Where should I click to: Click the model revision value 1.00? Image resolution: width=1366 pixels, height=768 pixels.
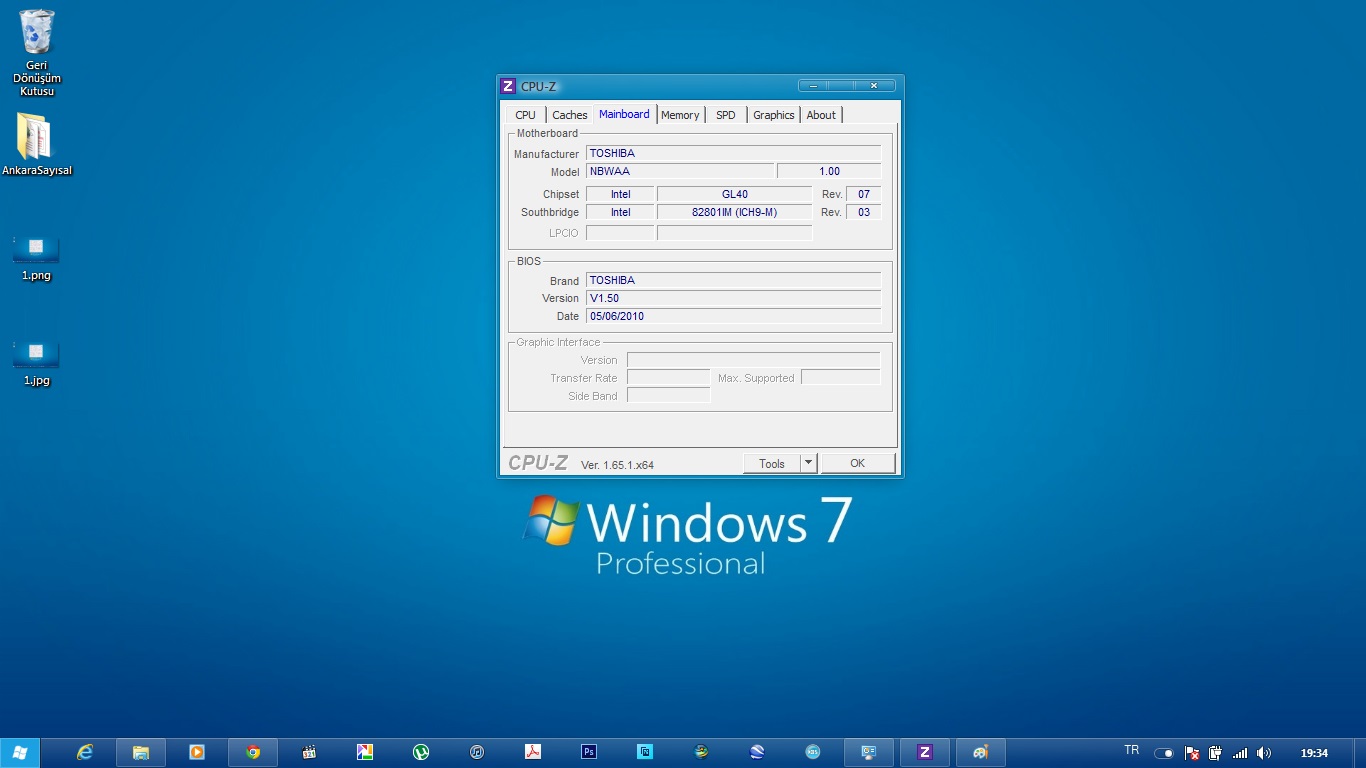[x=829, y=171]
